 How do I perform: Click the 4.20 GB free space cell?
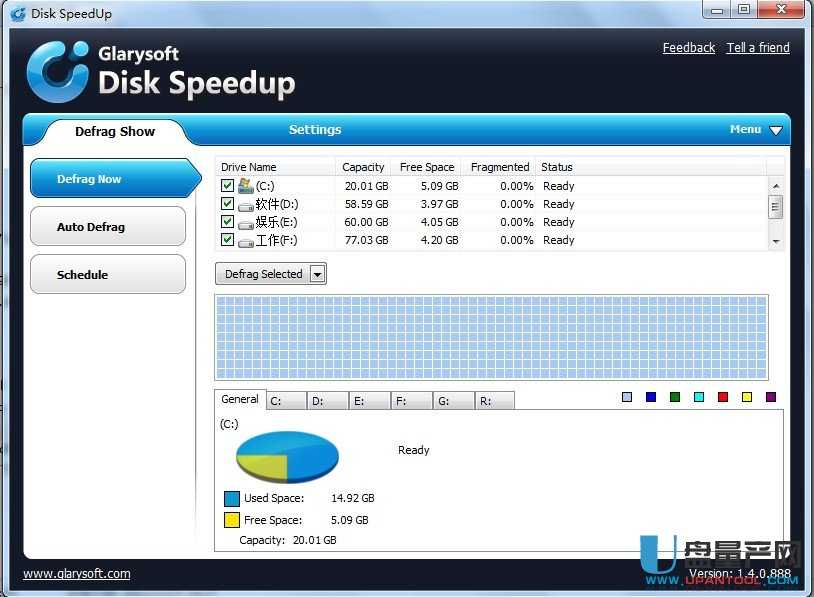tap(439, 240)
